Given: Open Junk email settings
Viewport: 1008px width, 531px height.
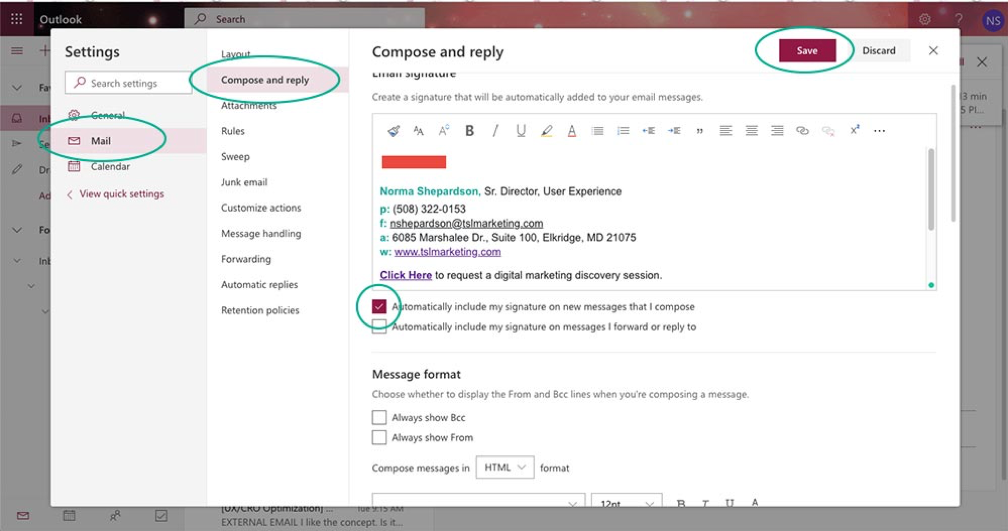Looking at the screenshot, I should (244, 182).
